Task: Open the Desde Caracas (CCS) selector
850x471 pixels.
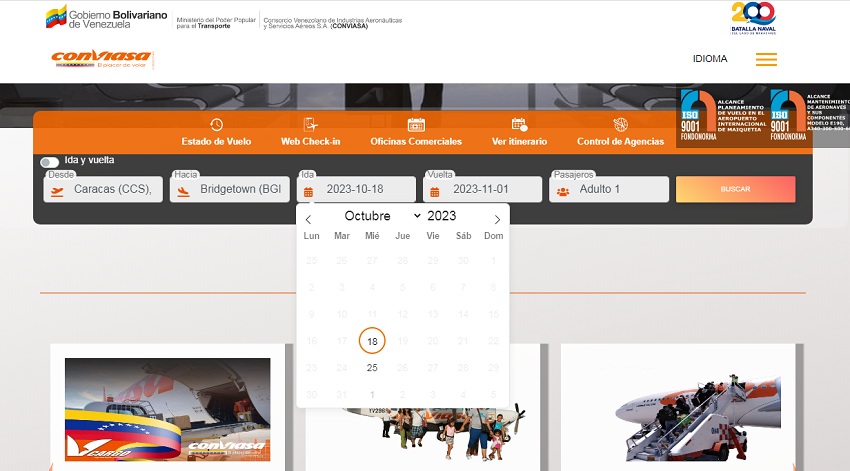Action: click(x=103, y=189)
